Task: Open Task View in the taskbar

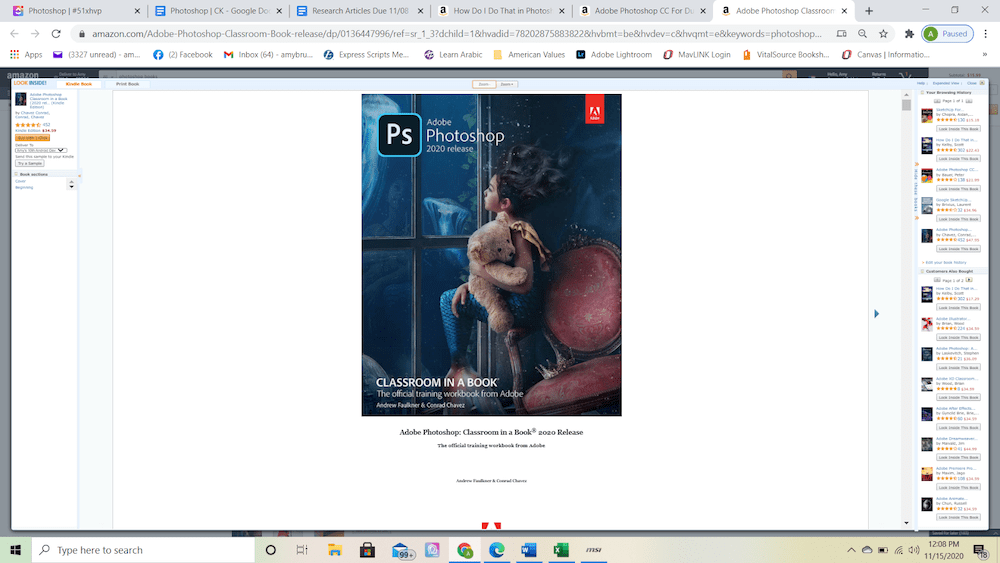Action: click(302, 550)
